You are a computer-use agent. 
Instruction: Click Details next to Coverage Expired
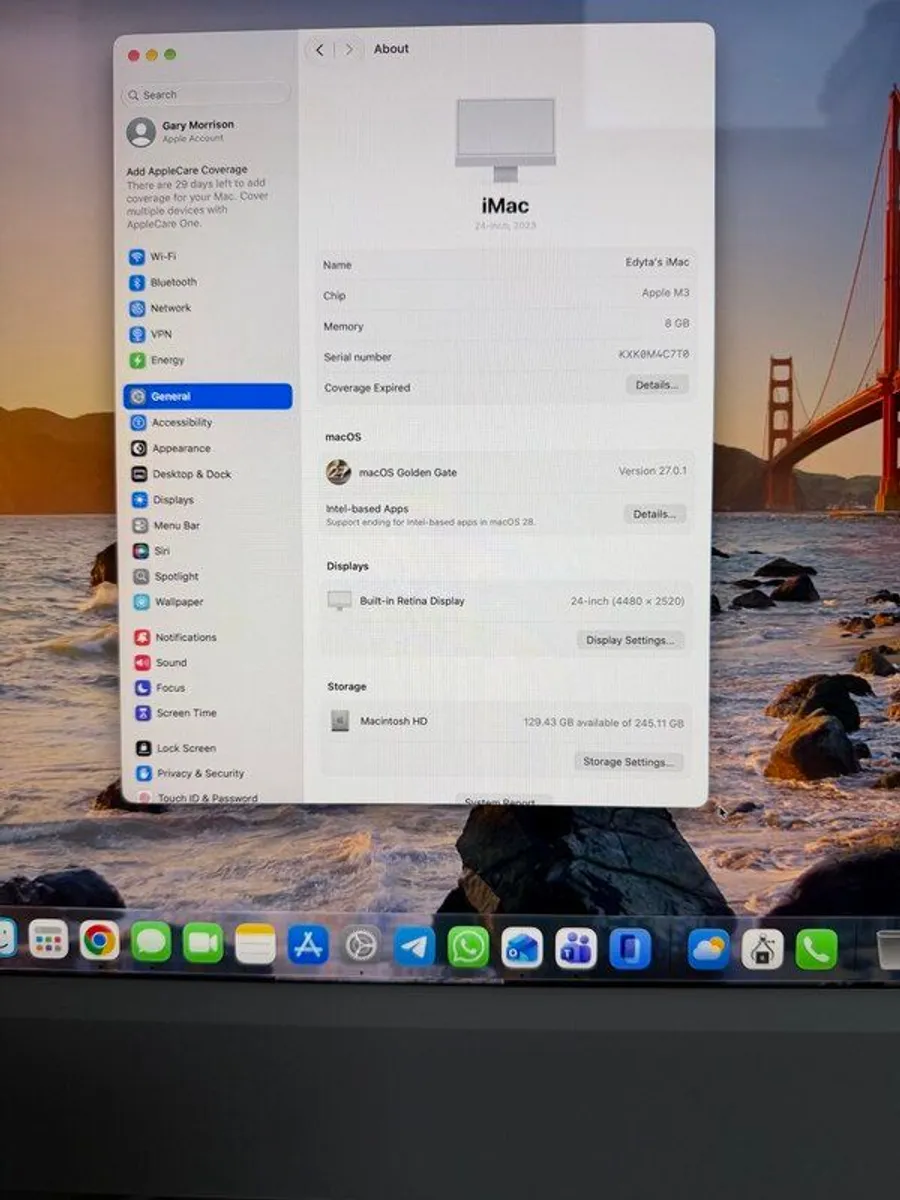click(657, 385)
